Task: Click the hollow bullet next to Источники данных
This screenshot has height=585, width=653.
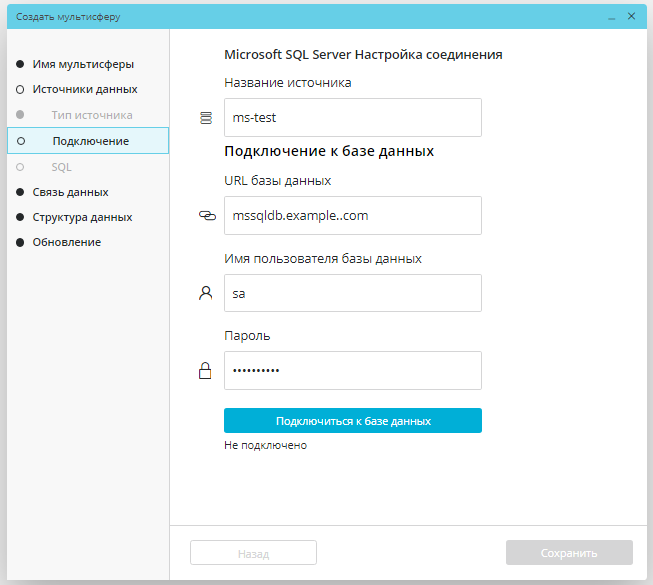Action: 20,90
